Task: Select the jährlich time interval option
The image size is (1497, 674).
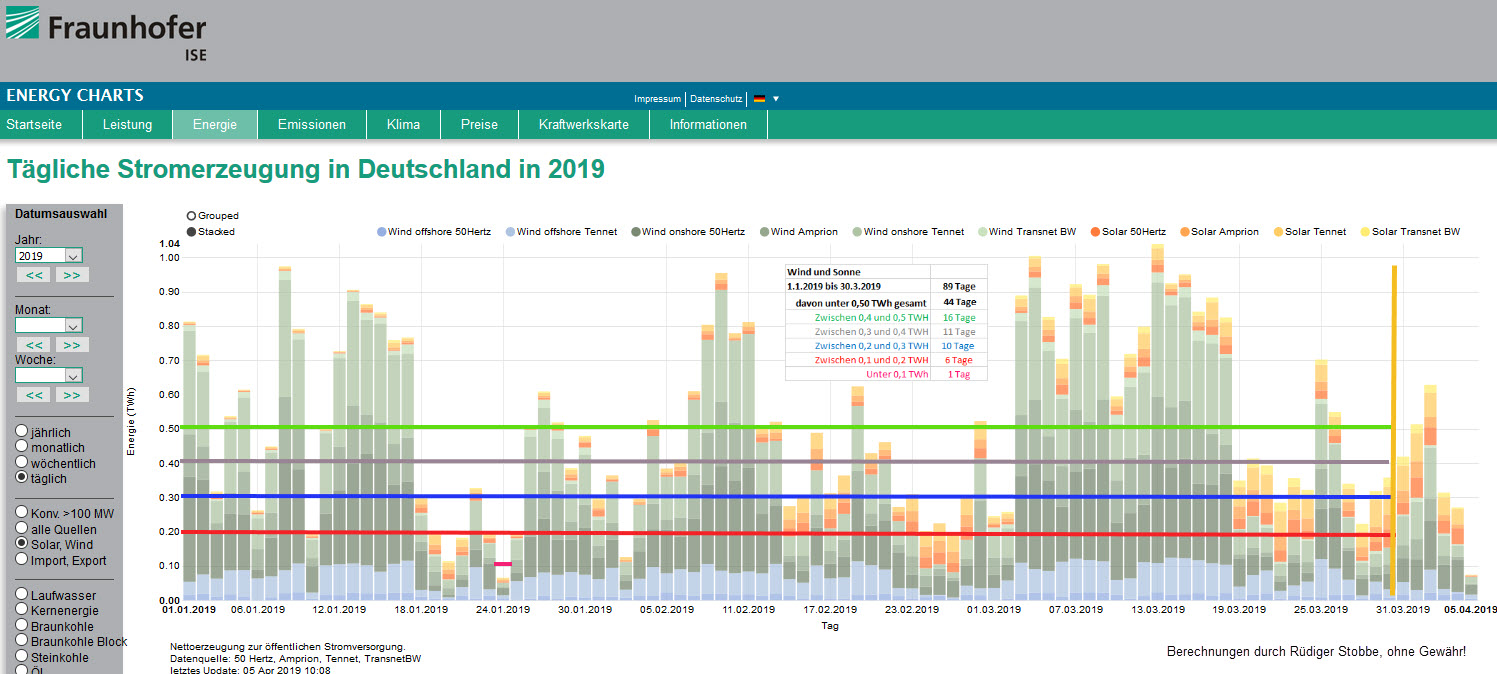Action: pyautogui.click(x=22, y=431)
